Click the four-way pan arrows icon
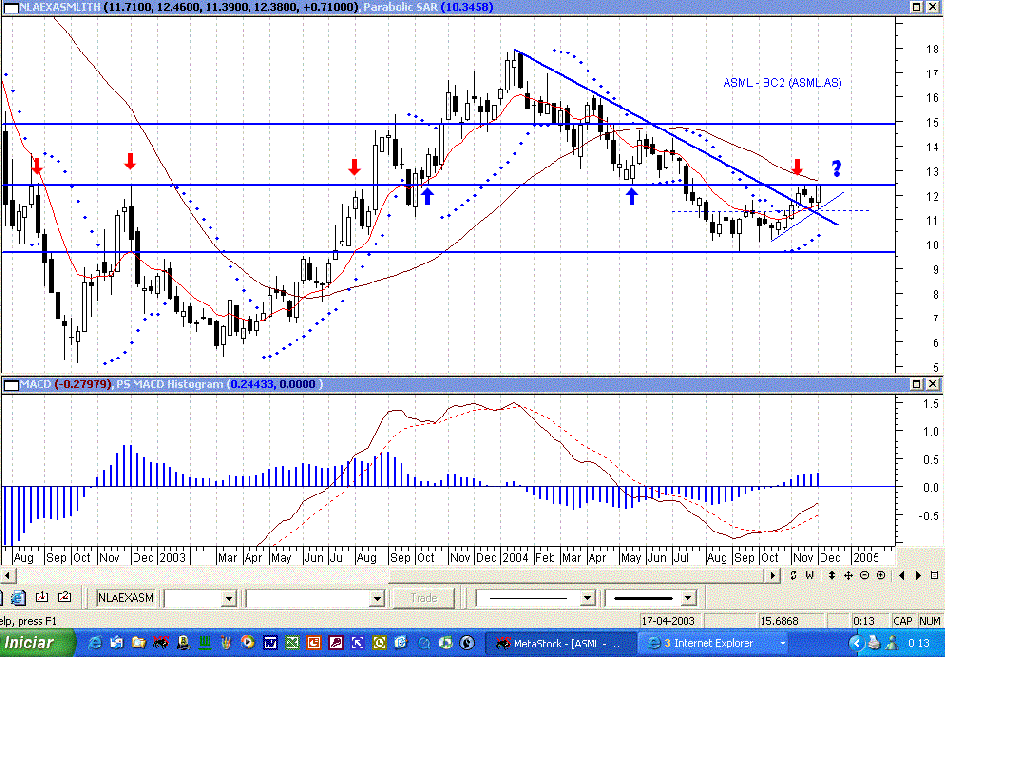1024x768 pixels. coord(848,575)
